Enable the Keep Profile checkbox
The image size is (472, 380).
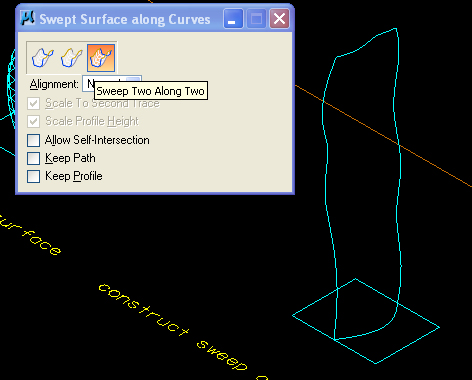(34, 176)
